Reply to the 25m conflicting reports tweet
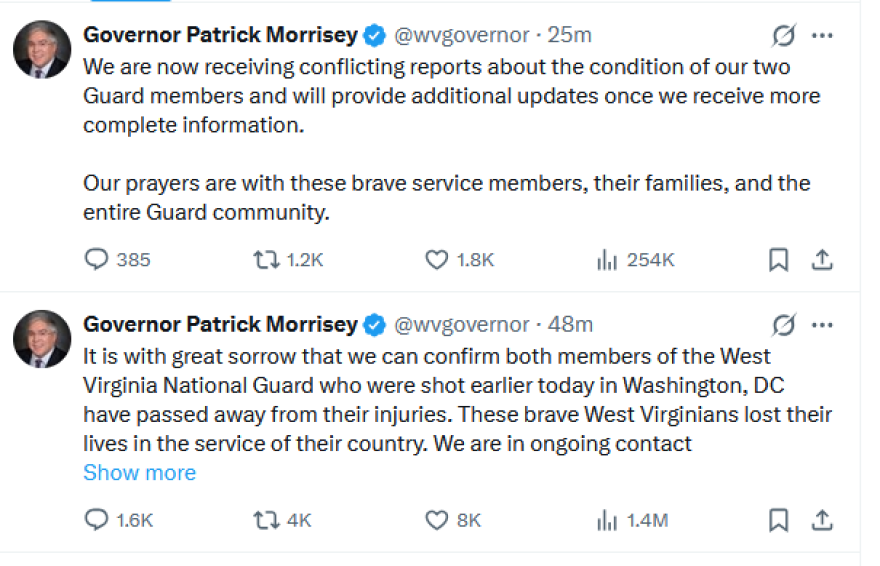880x566 pixels. click(x=96, y=260)
